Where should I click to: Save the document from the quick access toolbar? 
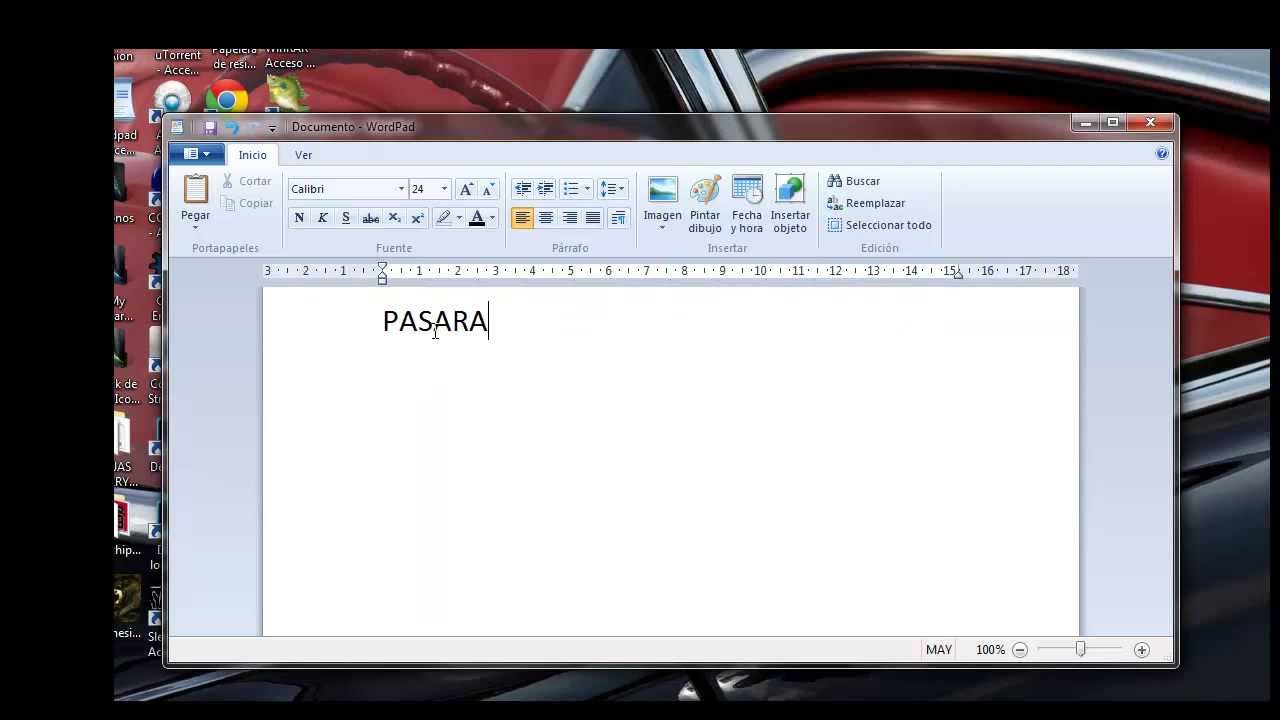pyautogui.click(x=210, y=127)
